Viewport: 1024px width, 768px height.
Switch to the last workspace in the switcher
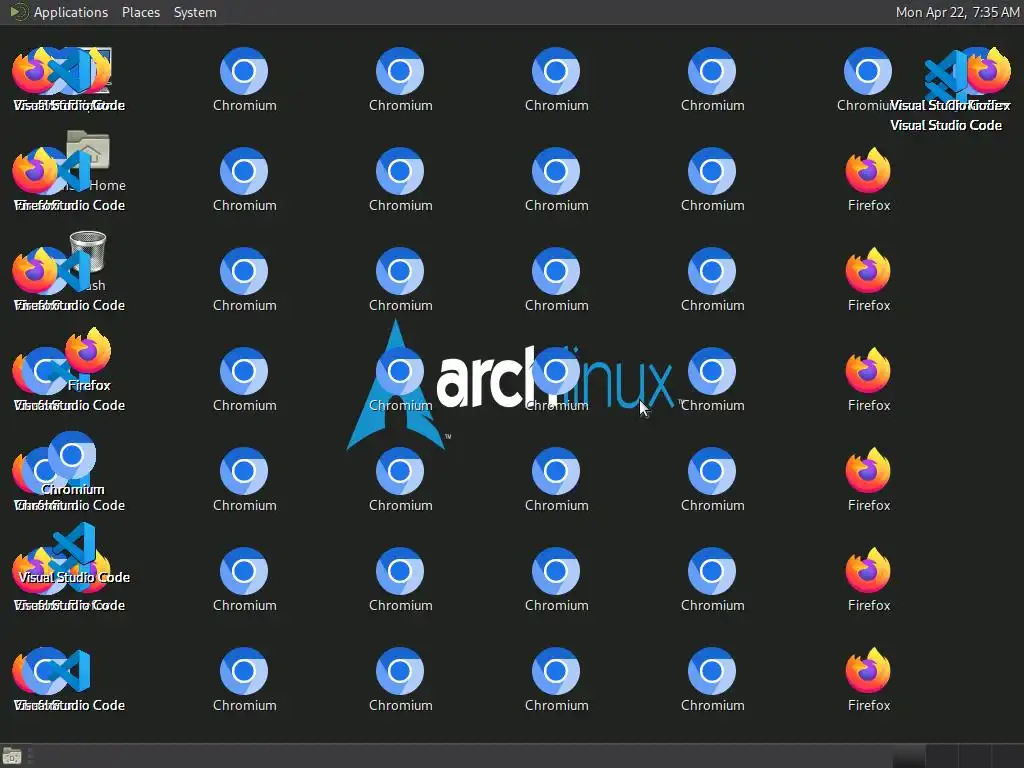pyautogui.click(x=1007, y=756)
